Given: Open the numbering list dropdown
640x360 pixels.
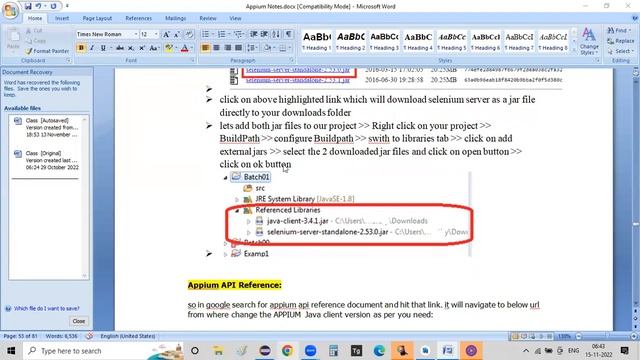Looking at the screenshot, I should (x=228, y=35).
